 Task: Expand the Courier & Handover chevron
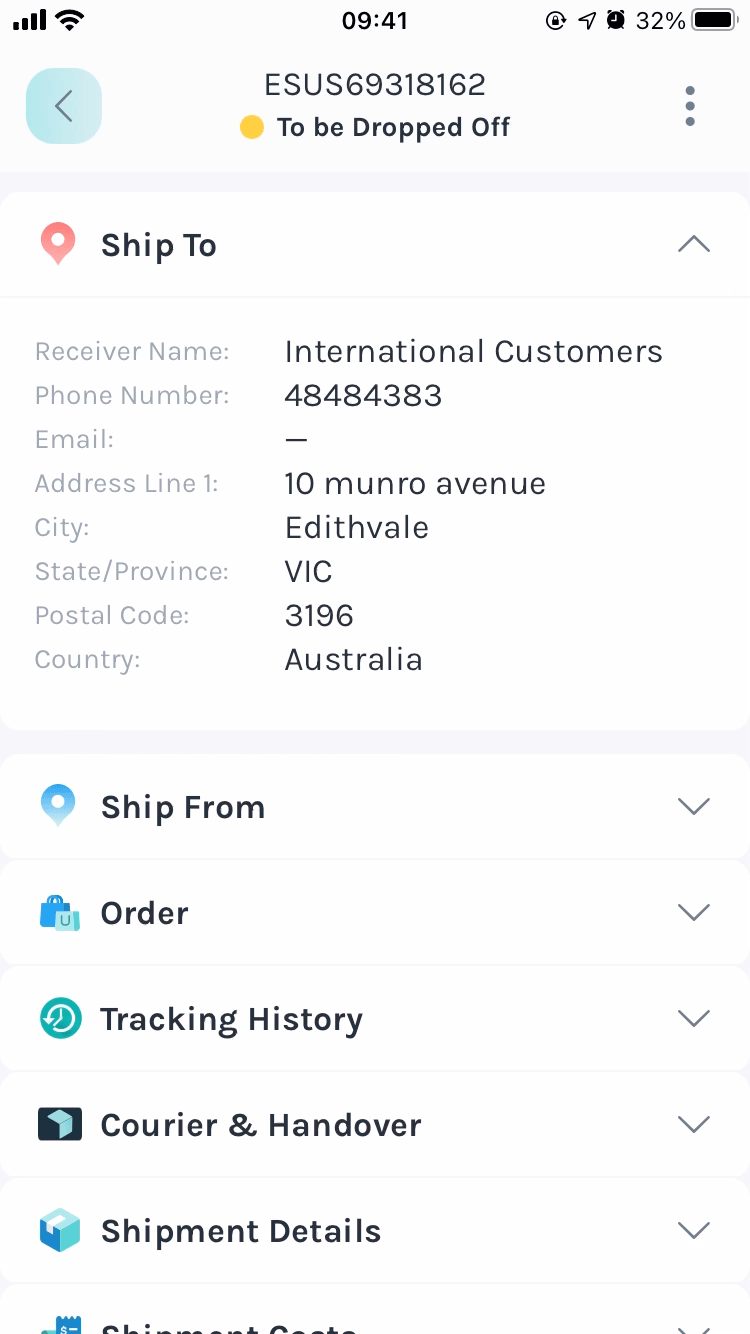pos(694,1124)
